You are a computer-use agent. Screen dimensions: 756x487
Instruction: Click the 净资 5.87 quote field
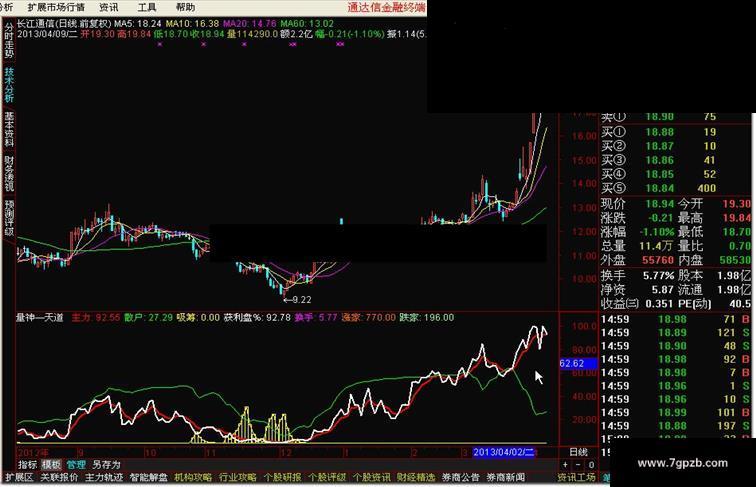pyautogui.click(x=637, y=290)
